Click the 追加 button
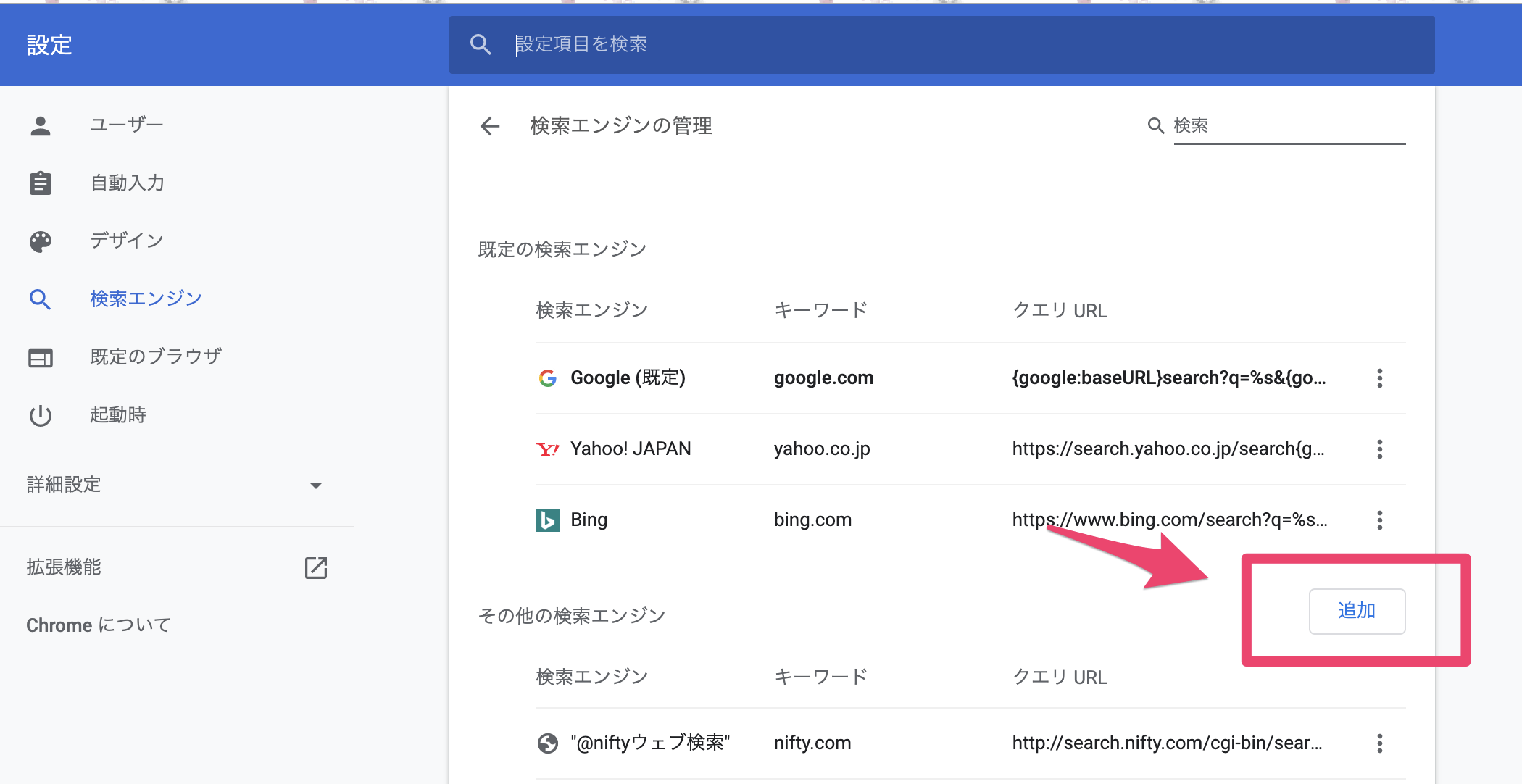 1357,611
